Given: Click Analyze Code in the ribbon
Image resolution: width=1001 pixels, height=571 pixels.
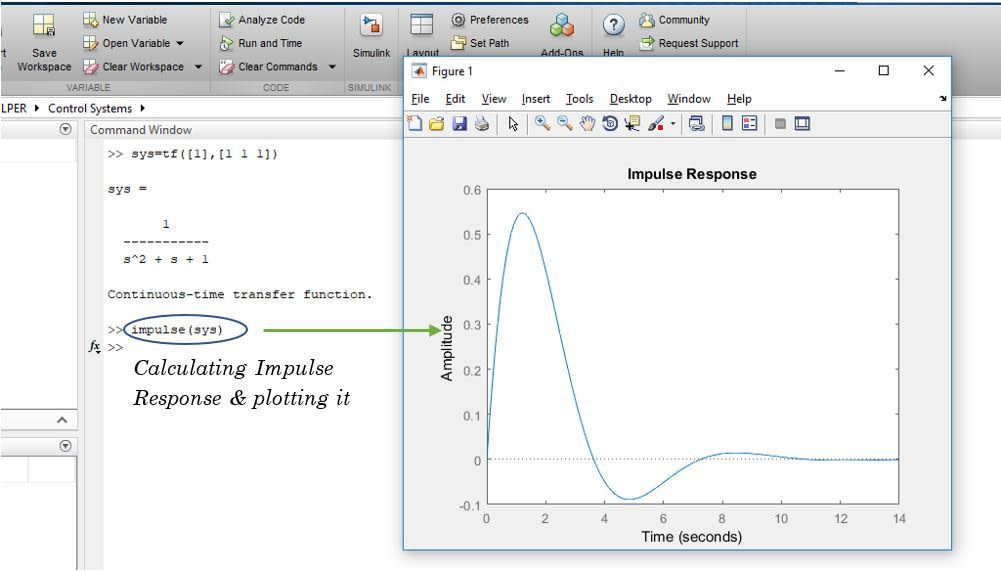Looking at the screenshot, I should [x=262, y=20].
